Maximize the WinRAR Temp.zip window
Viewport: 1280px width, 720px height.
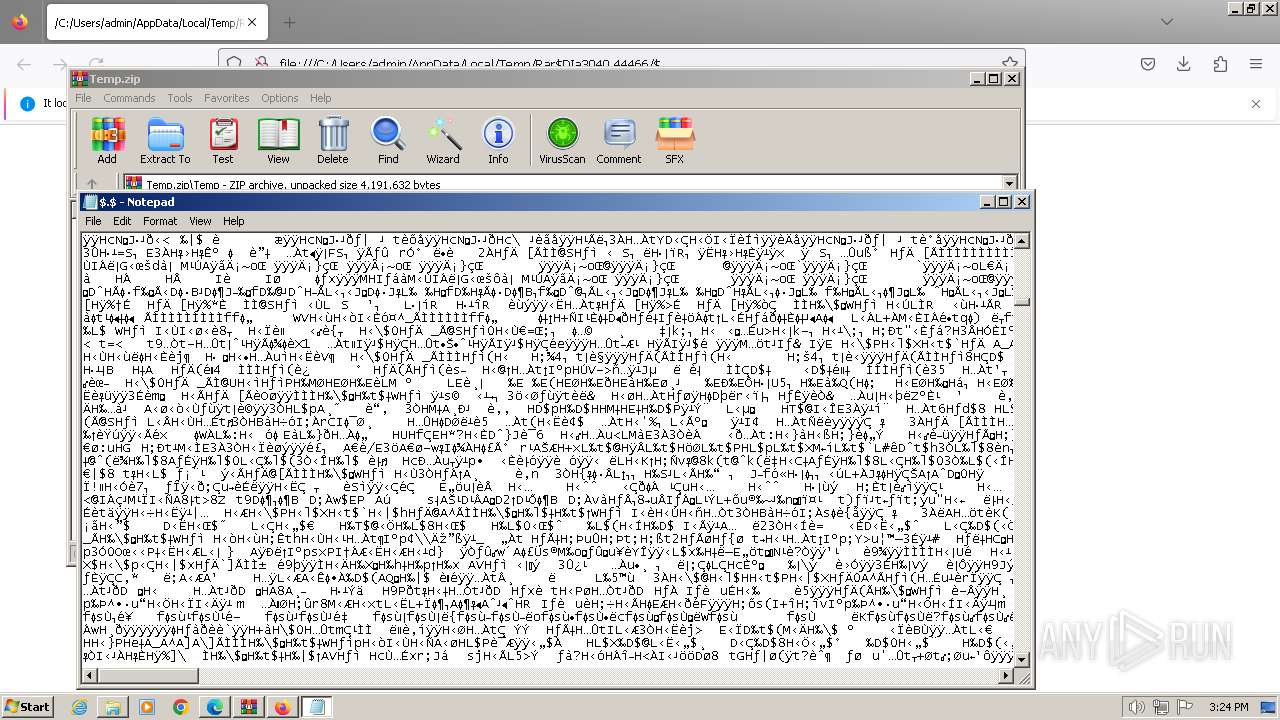click(x=994, y=79)
